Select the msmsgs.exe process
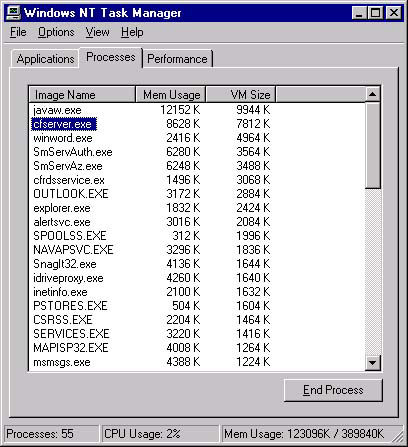 [62, 362]
